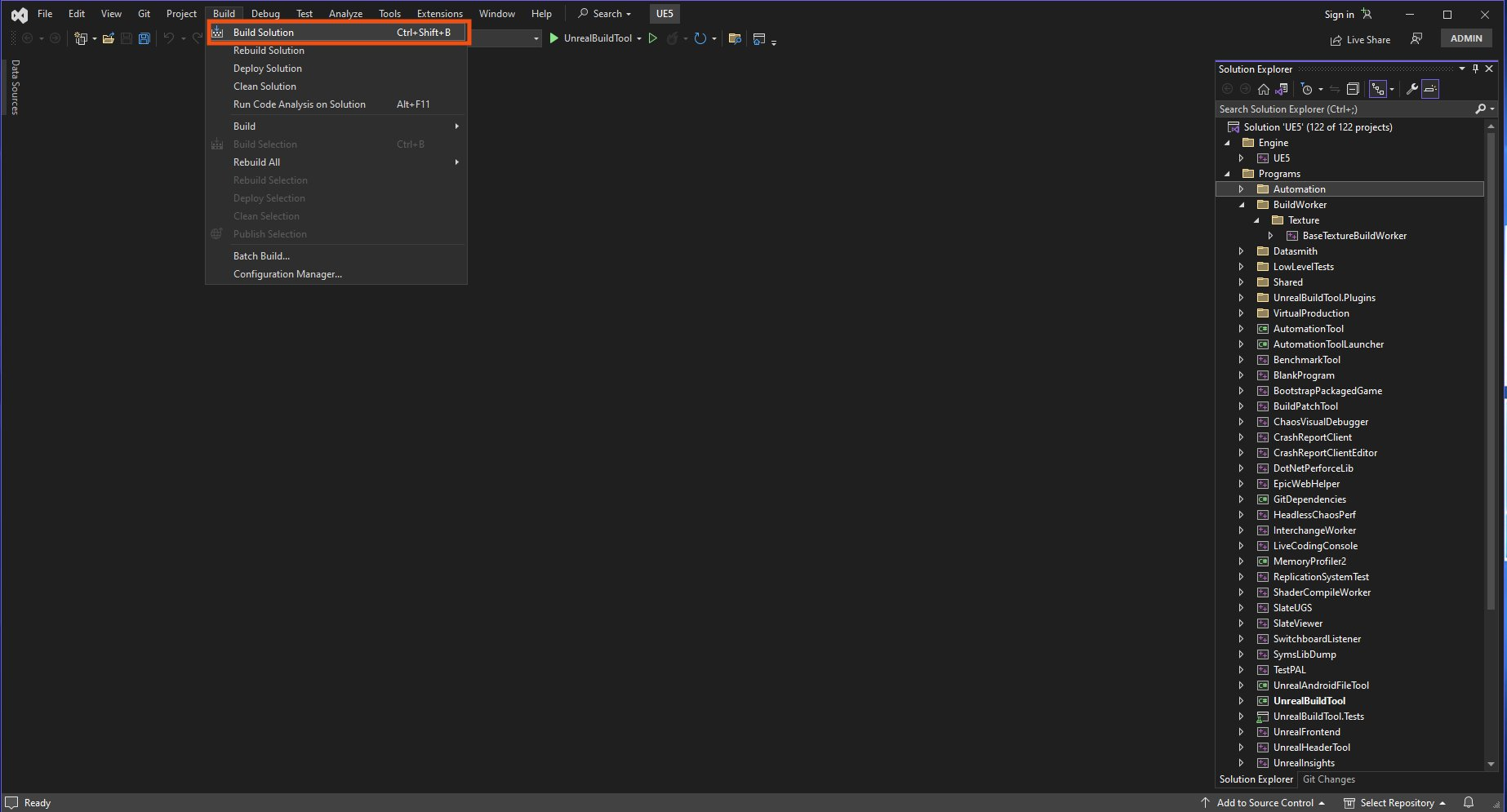Open Solution Explorer Properties wrench icon
1507x812 pixels.
pyautogui.click(x=1411, y=89)
